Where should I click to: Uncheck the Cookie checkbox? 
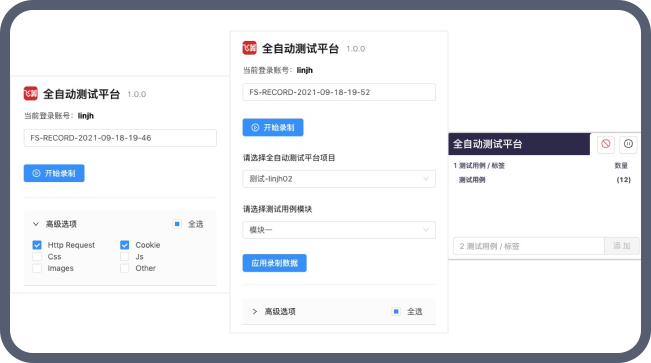(x=125, y=245)
